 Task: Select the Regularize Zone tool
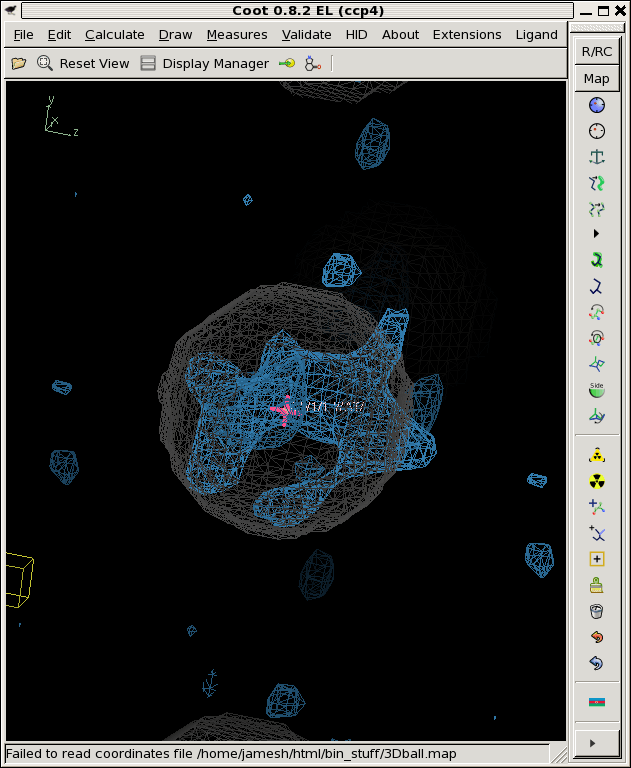(597, 131)
